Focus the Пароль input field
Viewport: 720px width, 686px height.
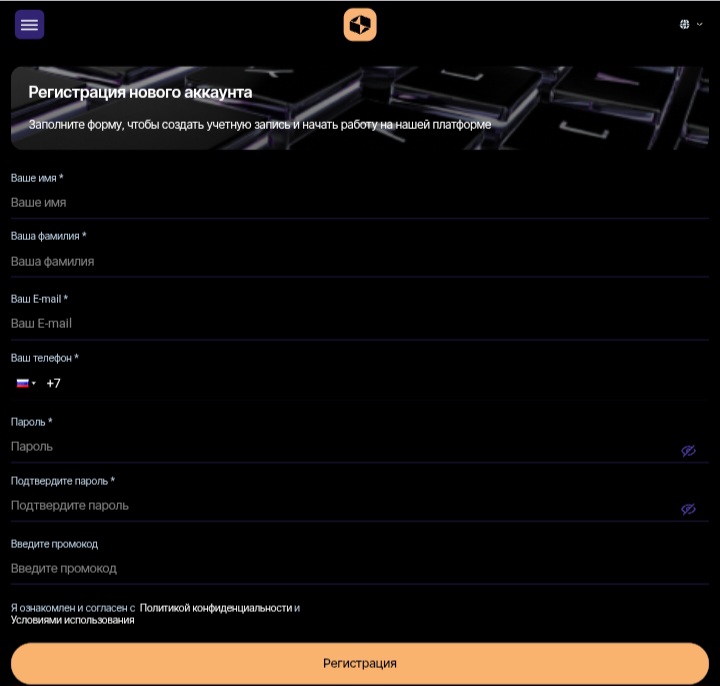click(x=340, y=447)
